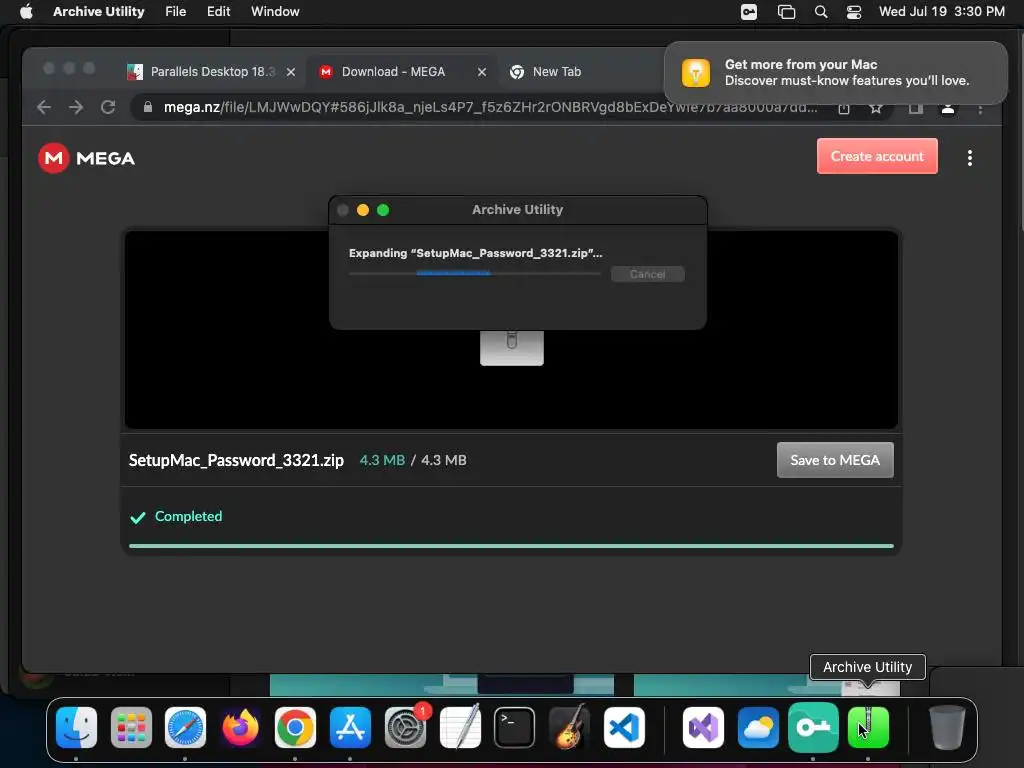Go back in the browser

point(44,107)
